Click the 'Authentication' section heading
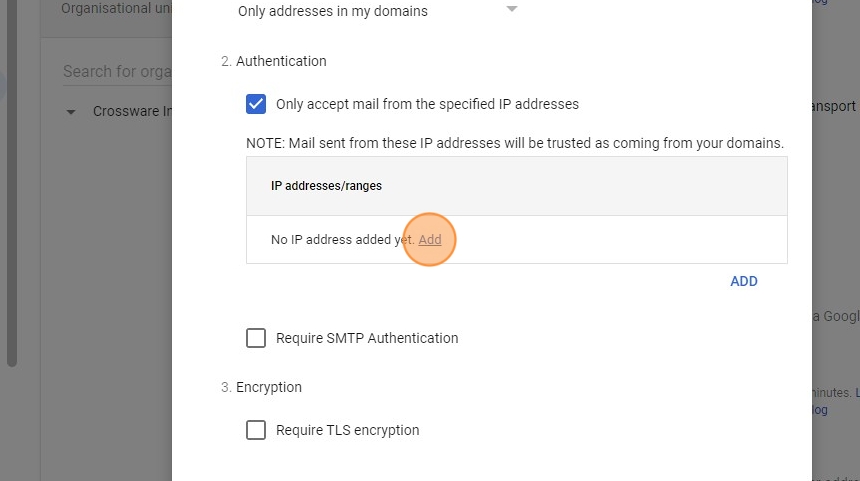Image resolution: width=860 pixels, height=481 pixels. 281,61
